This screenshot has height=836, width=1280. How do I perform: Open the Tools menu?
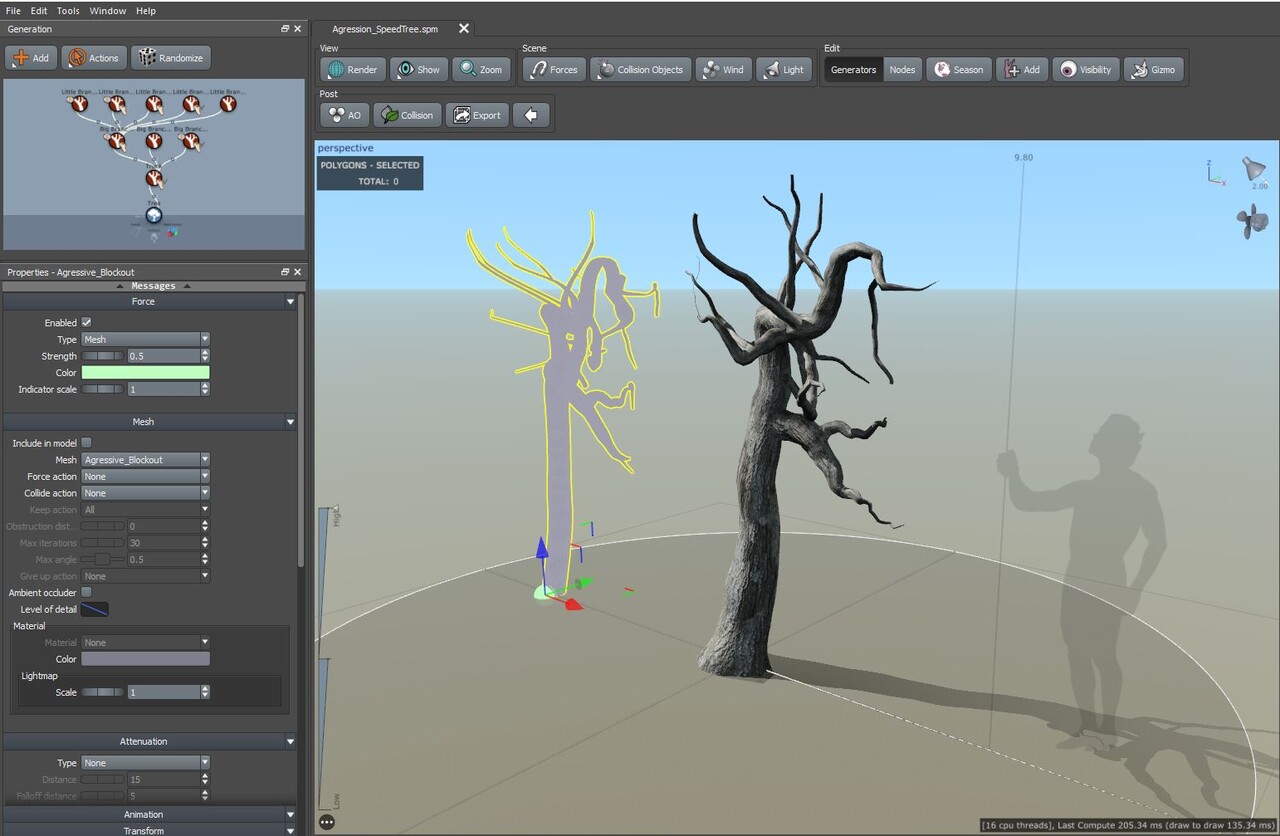68,10
